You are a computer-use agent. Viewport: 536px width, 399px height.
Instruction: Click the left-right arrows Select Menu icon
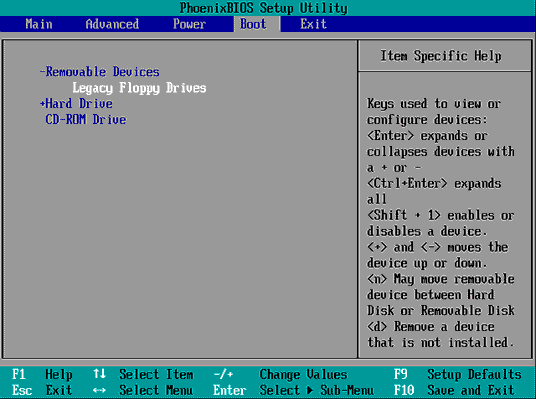click(x=99, y=390)
